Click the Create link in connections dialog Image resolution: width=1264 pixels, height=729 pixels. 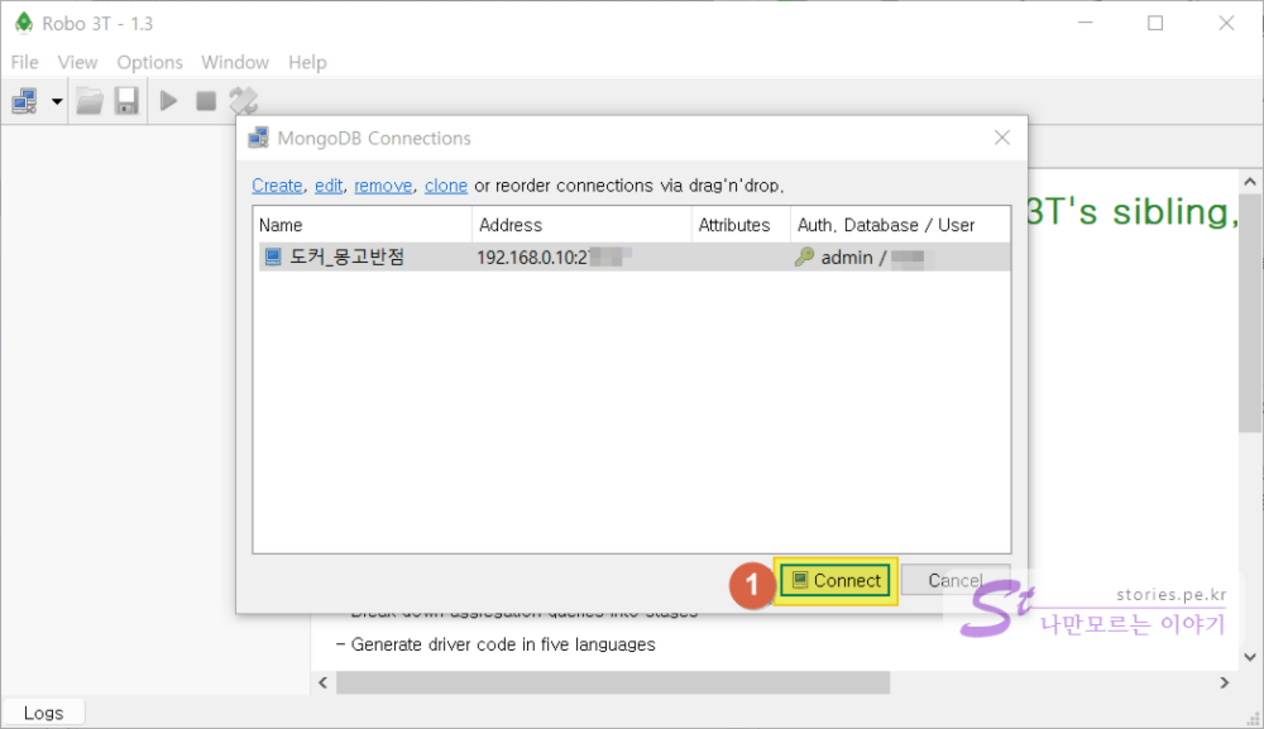pos(277,185)
